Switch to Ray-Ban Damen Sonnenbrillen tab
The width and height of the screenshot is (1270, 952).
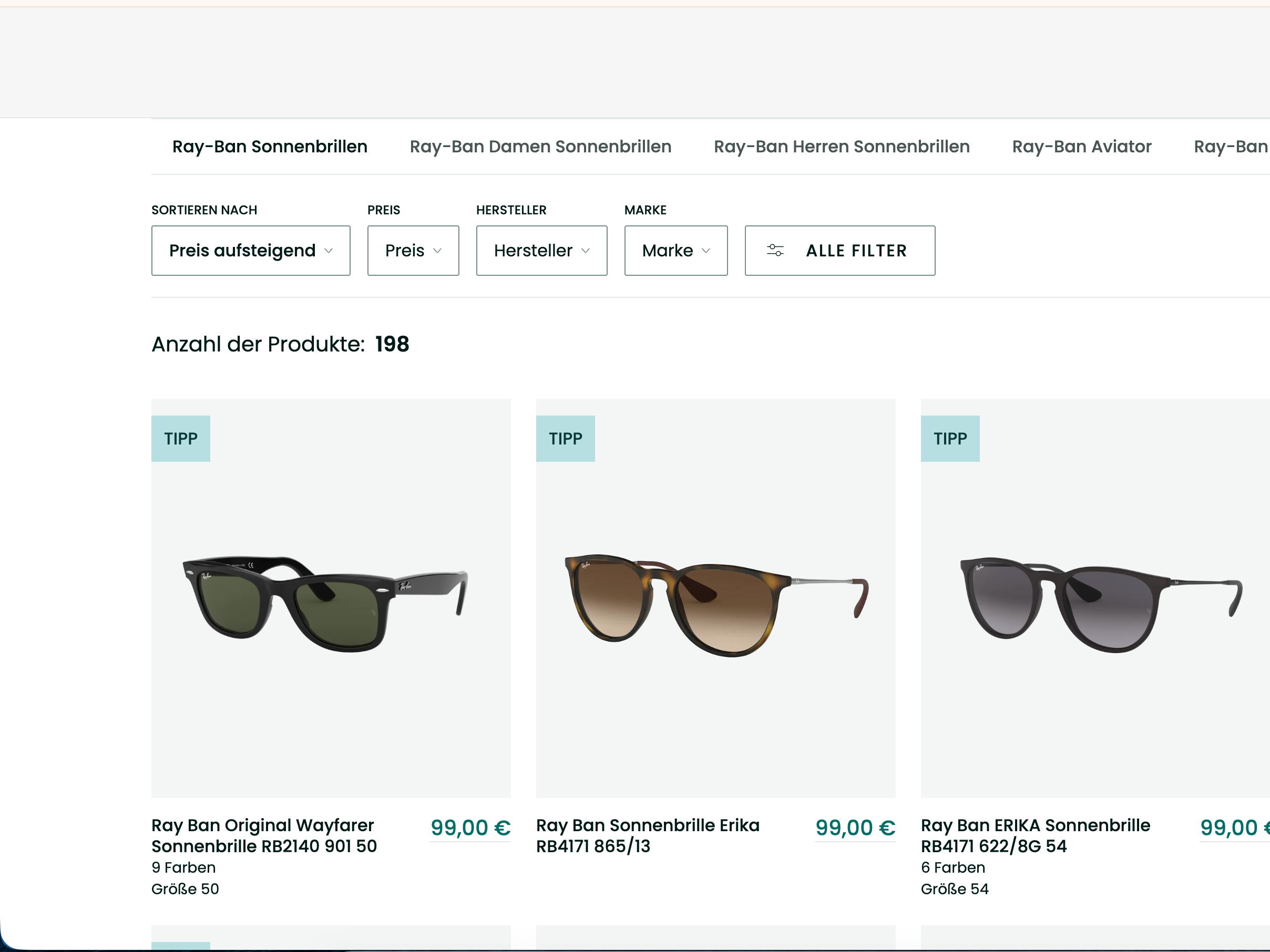click(x=540, y=147)
